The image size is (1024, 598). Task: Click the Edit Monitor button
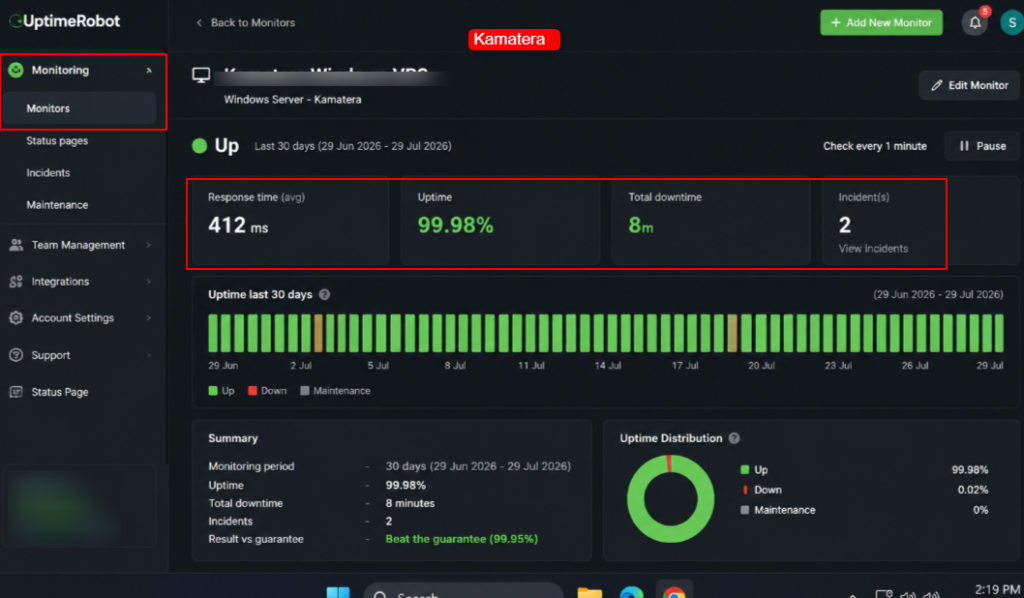click(x=969, y=86)
